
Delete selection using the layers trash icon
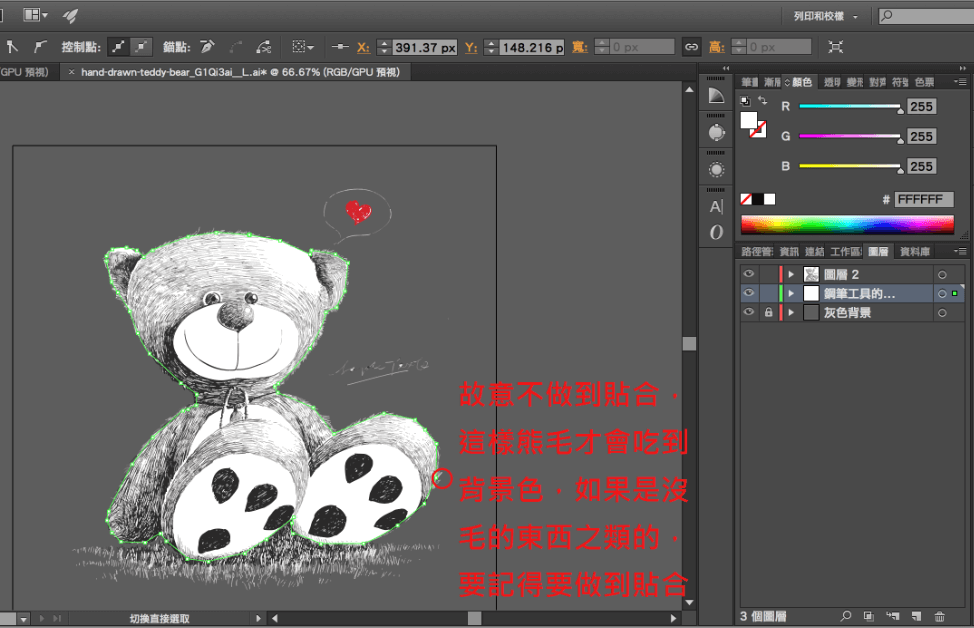939,616
